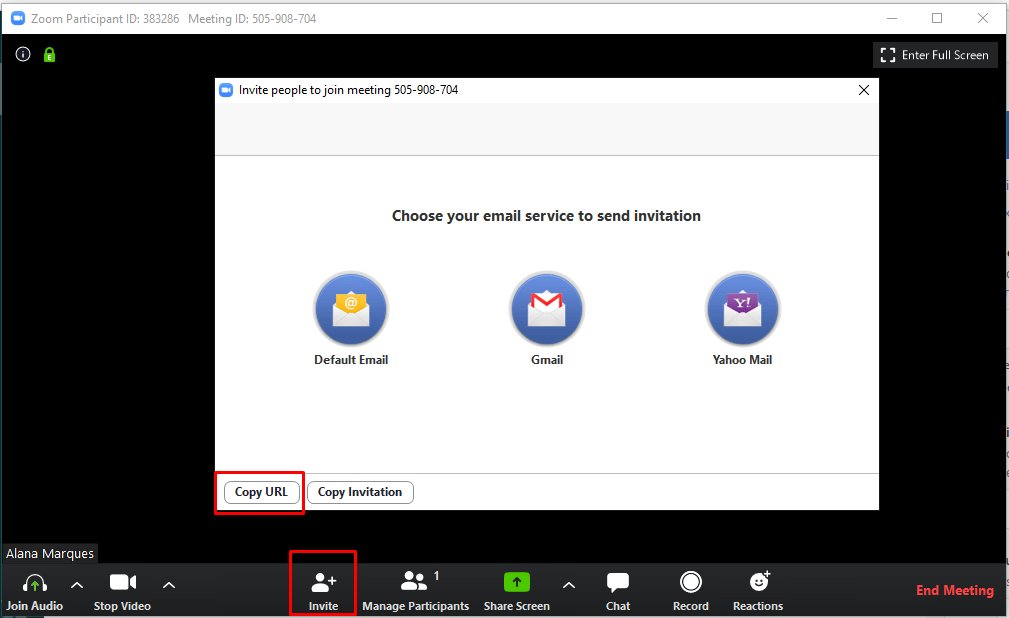The width and height of the screenshot is (1009, 618).
Task: Click the meeting information icon
Action: click(x=23, y=55)
